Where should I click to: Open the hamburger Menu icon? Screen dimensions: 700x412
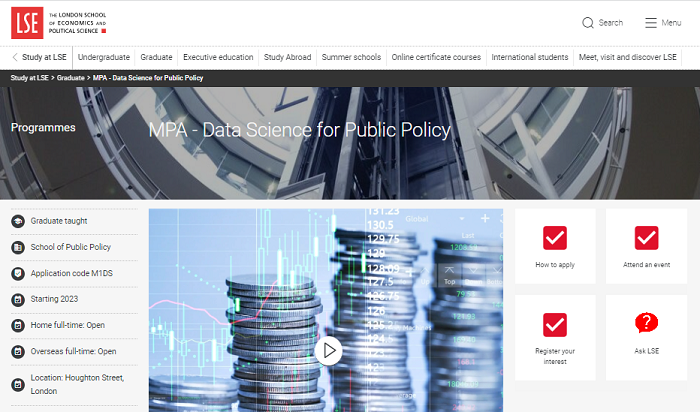tap(650, 23)
